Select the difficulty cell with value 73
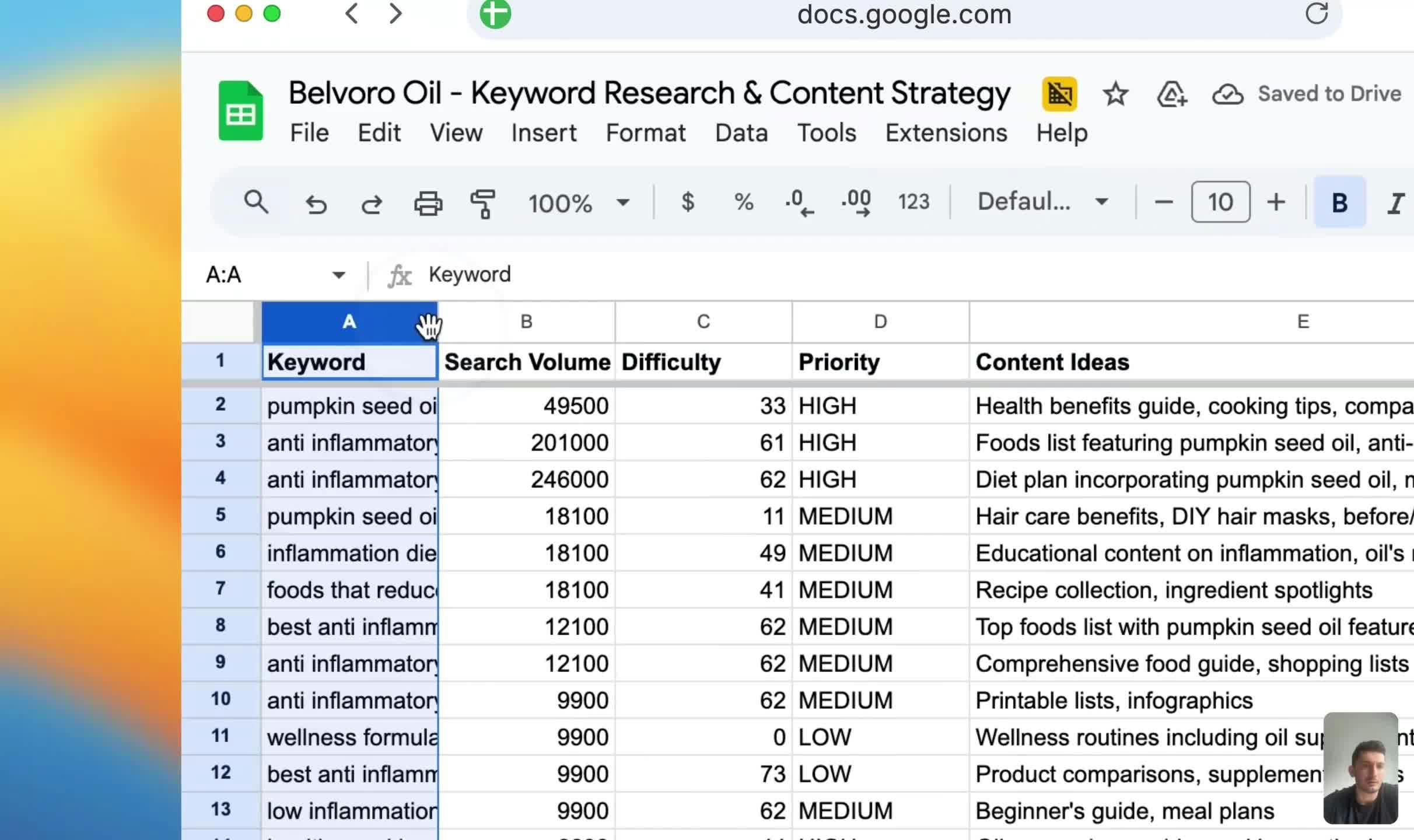Screen dimensions: 1414x840 point(703,773)
